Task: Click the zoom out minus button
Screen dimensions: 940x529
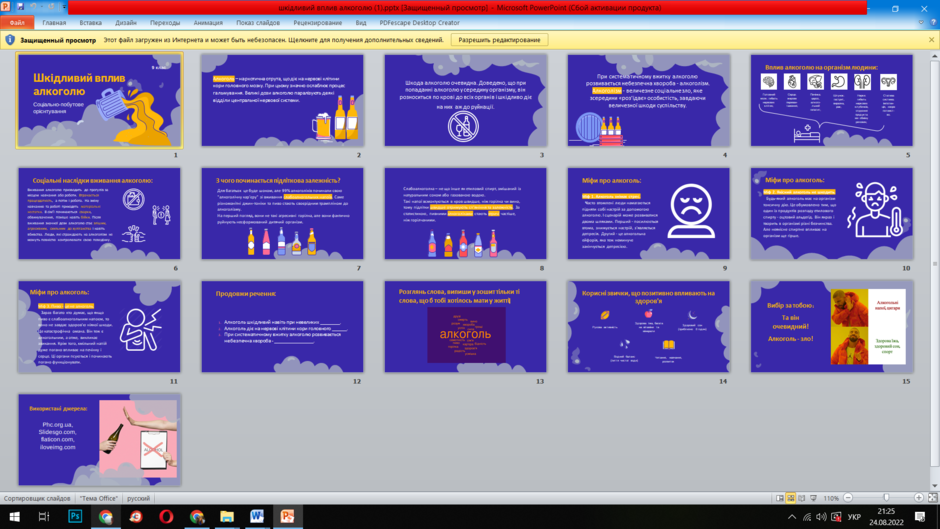Action: 848,498
